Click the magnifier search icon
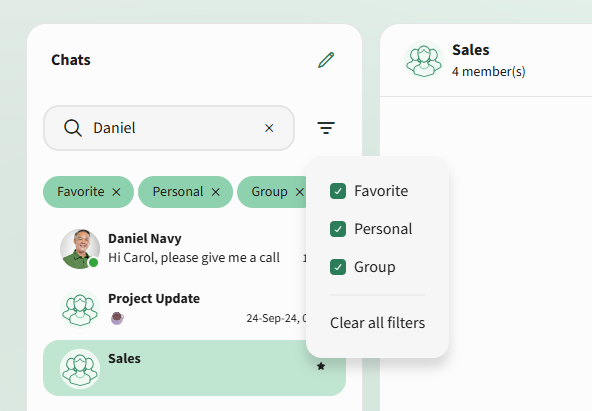The width and height of the screenshot is (592, 411). click(72, 128)
